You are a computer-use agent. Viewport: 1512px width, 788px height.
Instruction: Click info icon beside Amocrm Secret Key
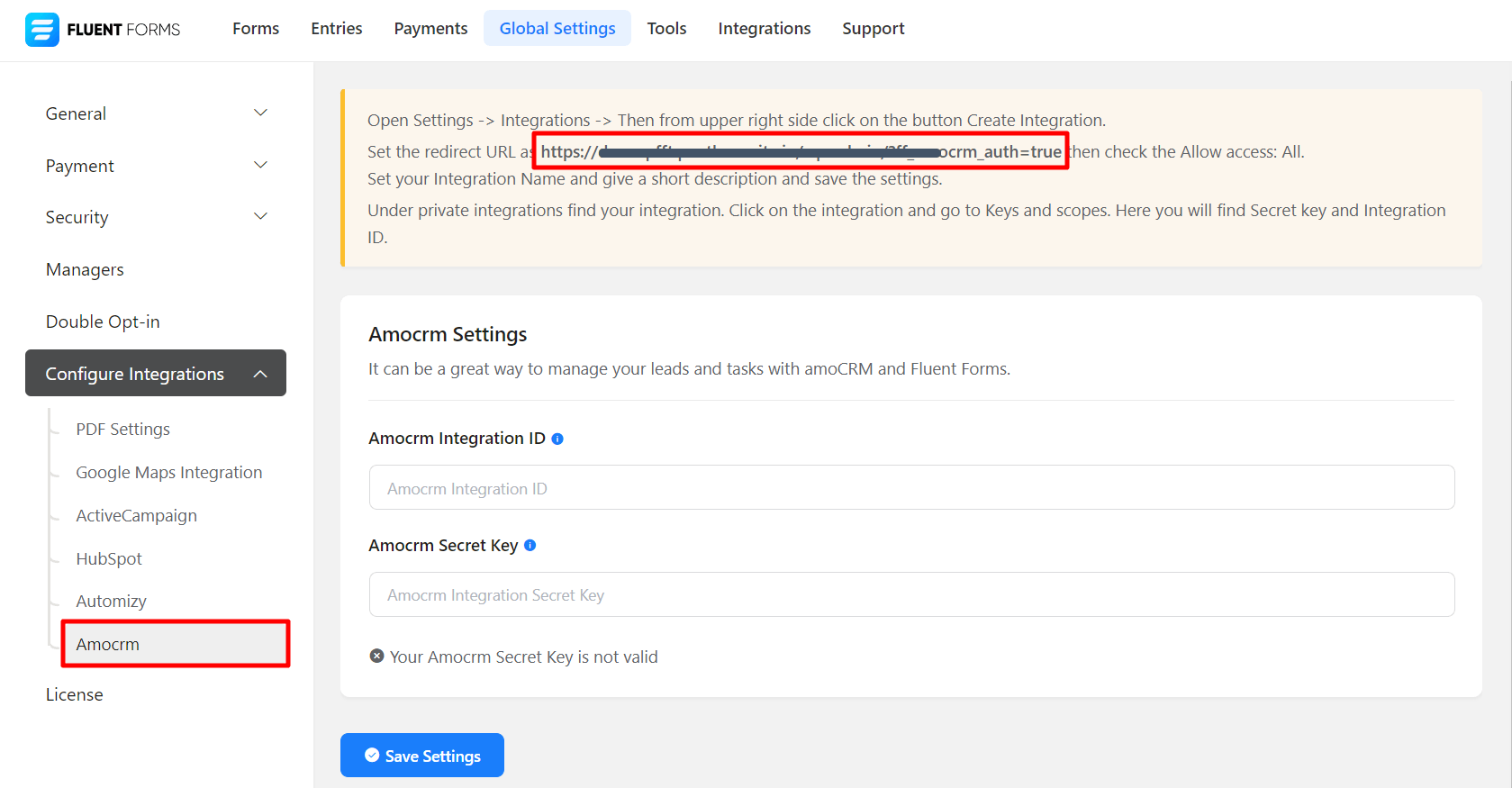[x=530, y=546]
